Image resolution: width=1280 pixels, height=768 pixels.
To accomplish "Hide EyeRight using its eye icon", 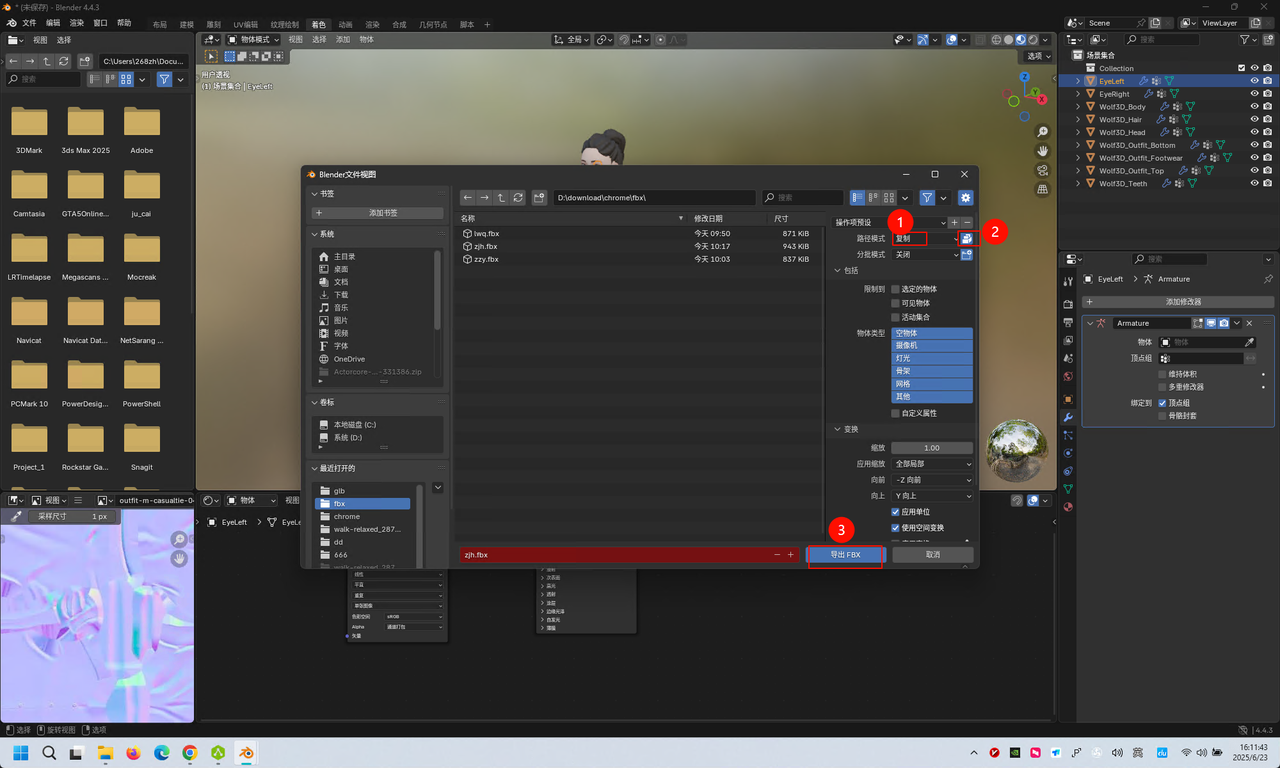I will pos(1254,94).
